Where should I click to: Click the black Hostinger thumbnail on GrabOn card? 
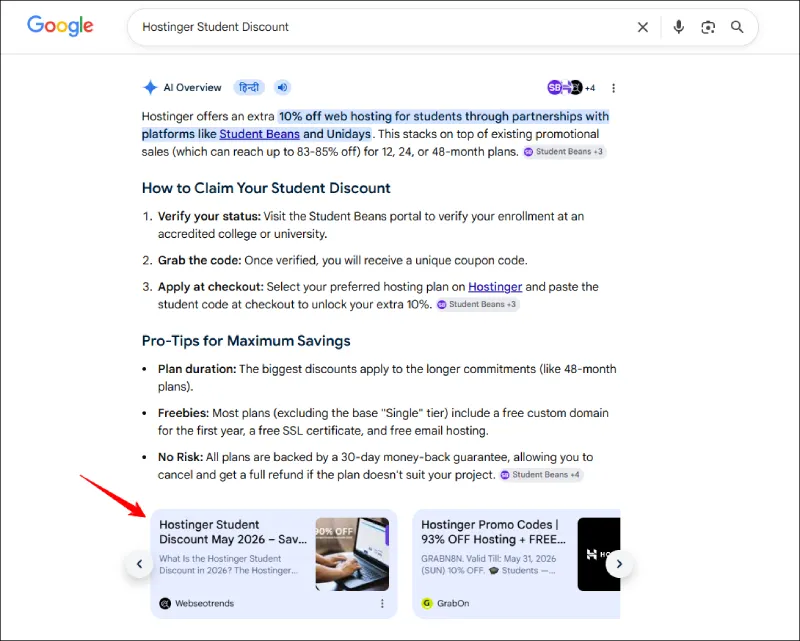point(599,554)
